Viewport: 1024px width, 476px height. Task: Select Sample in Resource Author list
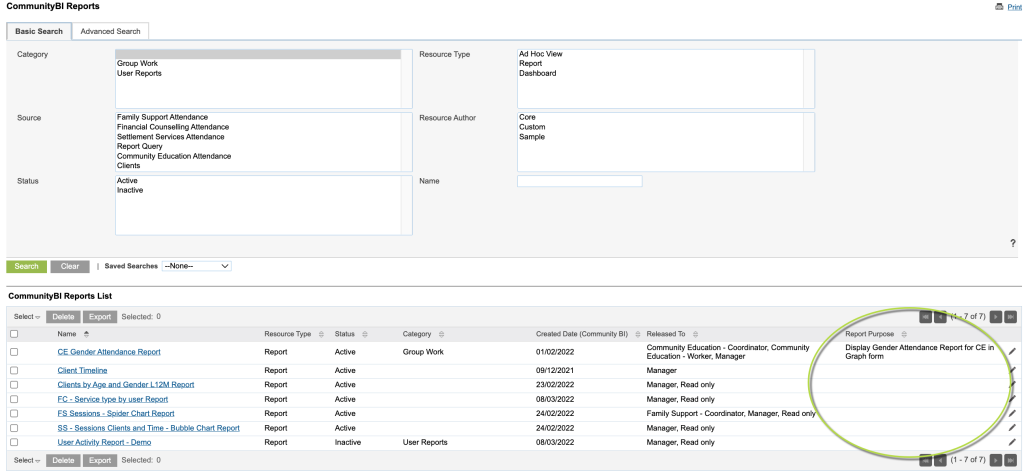coord(660,137)
